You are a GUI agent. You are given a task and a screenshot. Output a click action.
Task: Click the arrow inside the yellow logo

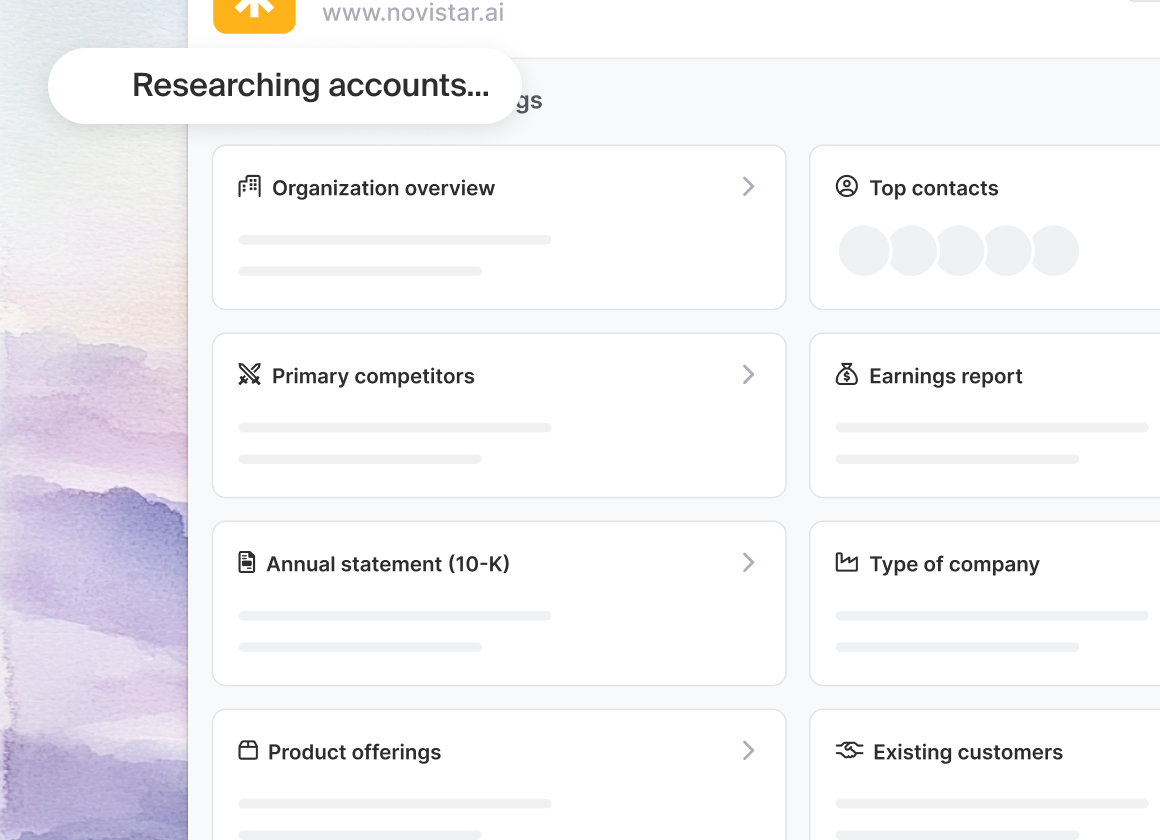coord(254,8)
